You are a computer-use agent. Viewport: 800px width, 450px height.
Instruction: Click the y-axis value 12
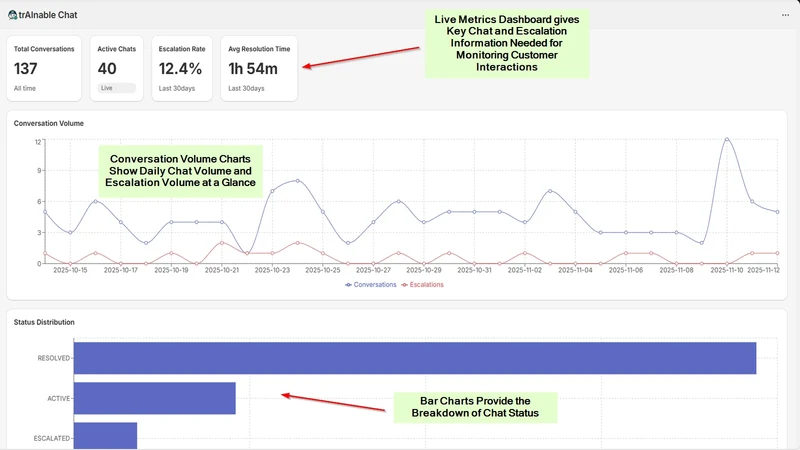tap(38, 142)
